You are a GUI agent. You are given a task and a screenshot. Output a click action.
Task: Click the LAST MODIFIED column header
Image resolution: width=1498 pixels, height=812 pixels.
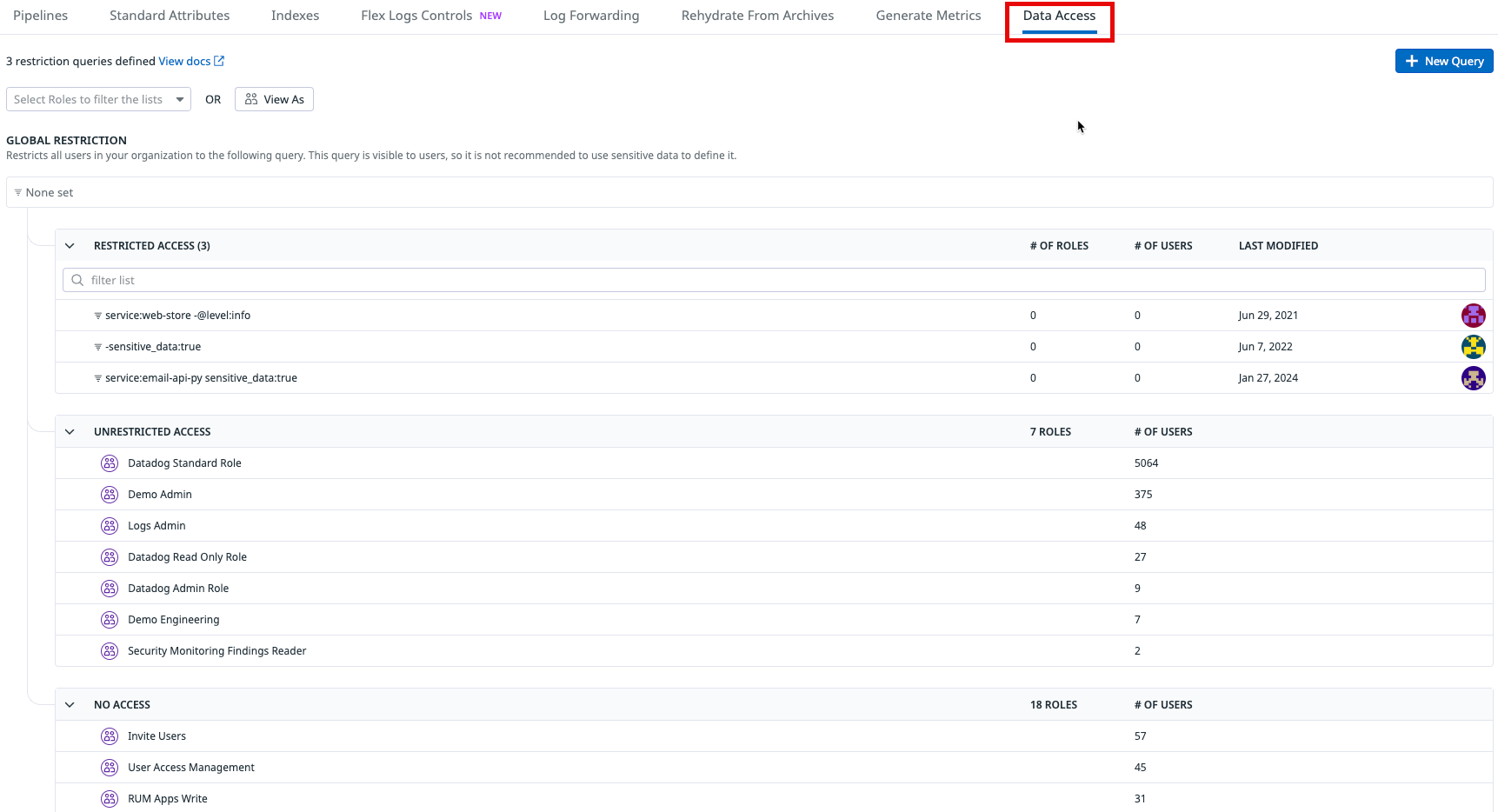pos(1278,246)
